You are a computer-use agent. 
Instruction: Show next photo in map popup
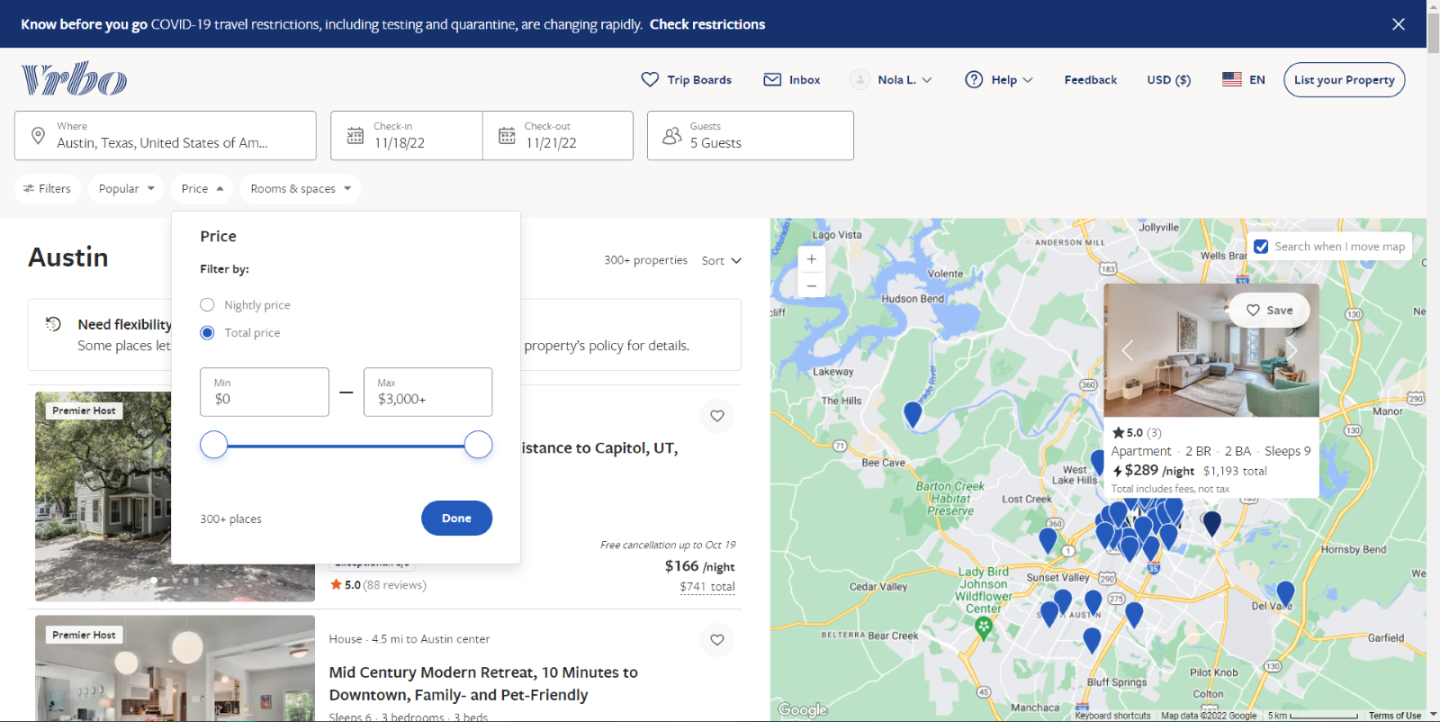pyautogui.click(x=1291, y=350)
